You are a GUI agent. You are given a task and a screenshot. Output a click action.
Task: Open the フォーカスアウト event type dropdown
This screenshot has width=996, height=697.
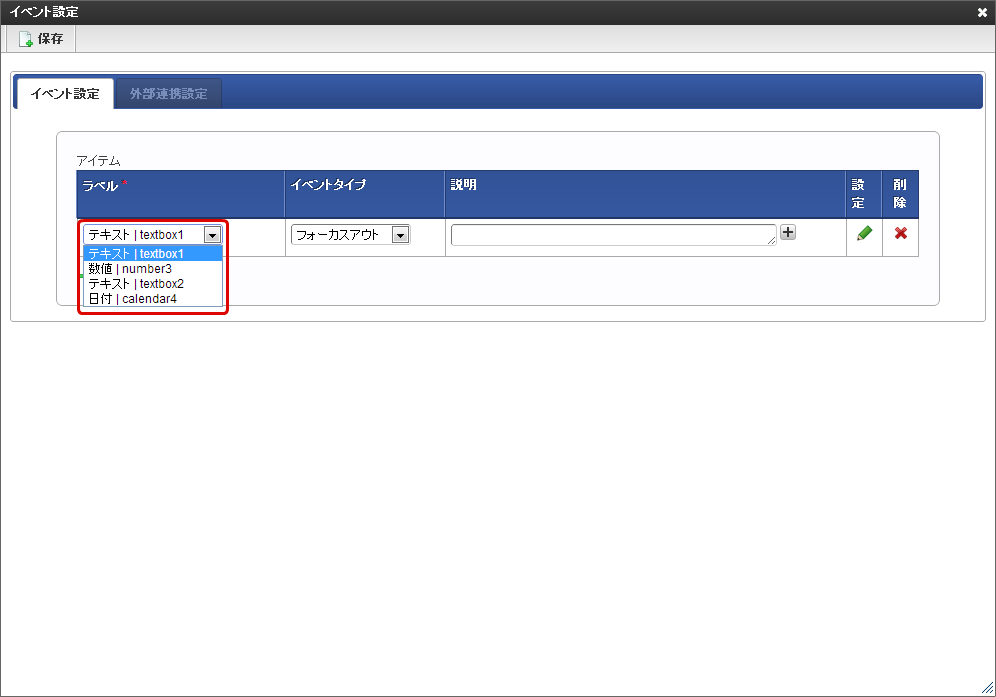[x=351, y=235]
